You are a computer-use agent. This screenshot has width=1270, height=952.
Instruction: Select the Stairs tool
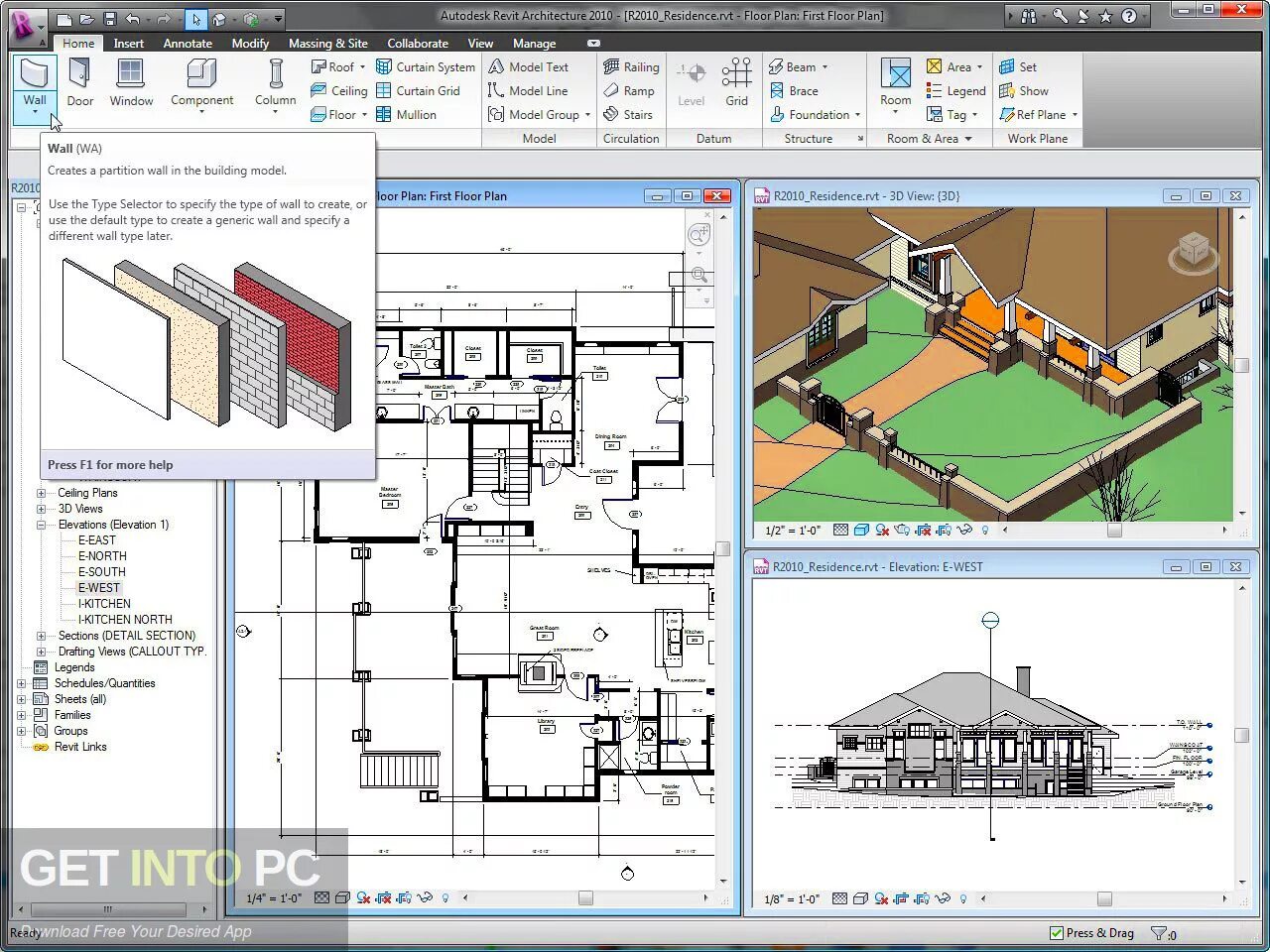tap(628, 114)
